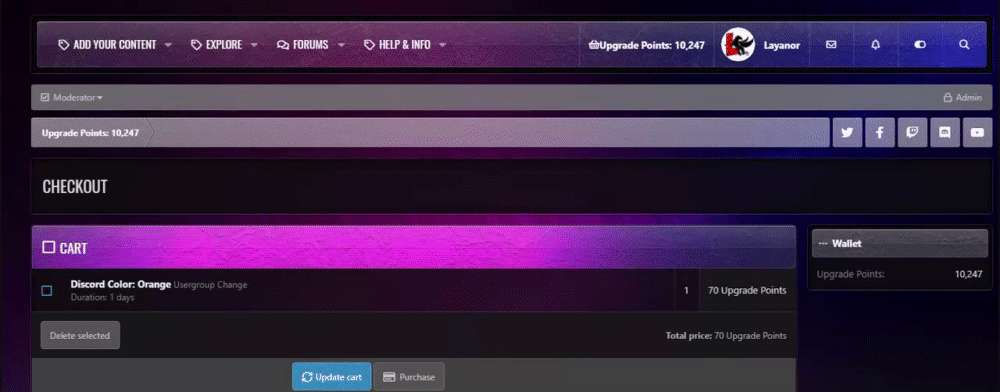Open the Discord Color: Orange item link
1000x392 pixels.
(121, 285)
